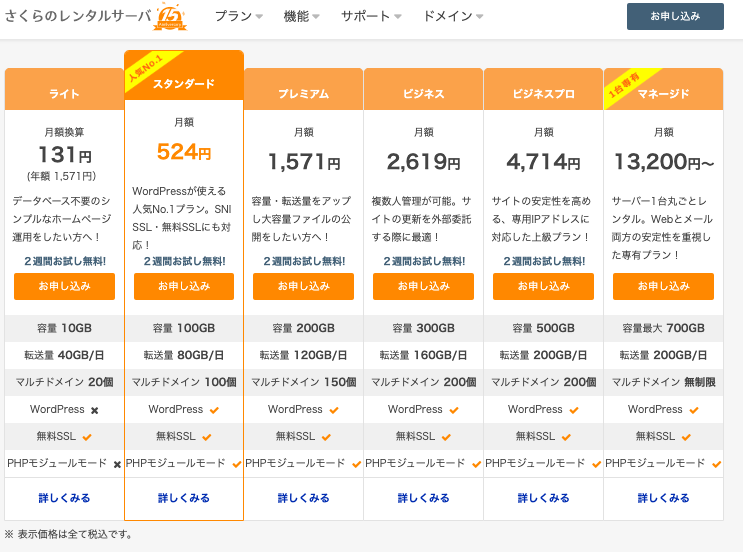Screen dimensions: 743x552
Task: Click the 人気No.1 ribbon on スタンダード
Action: click(x=146, y=69)
